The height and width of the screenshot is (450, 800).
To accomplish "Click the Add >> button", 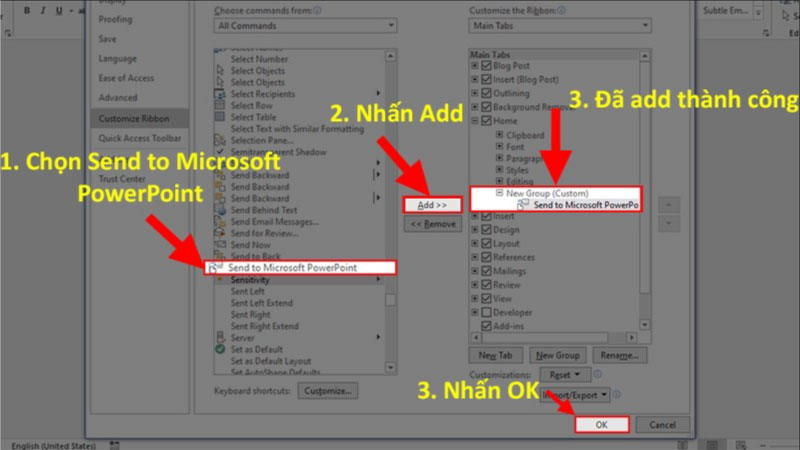I will coord(432,205).
